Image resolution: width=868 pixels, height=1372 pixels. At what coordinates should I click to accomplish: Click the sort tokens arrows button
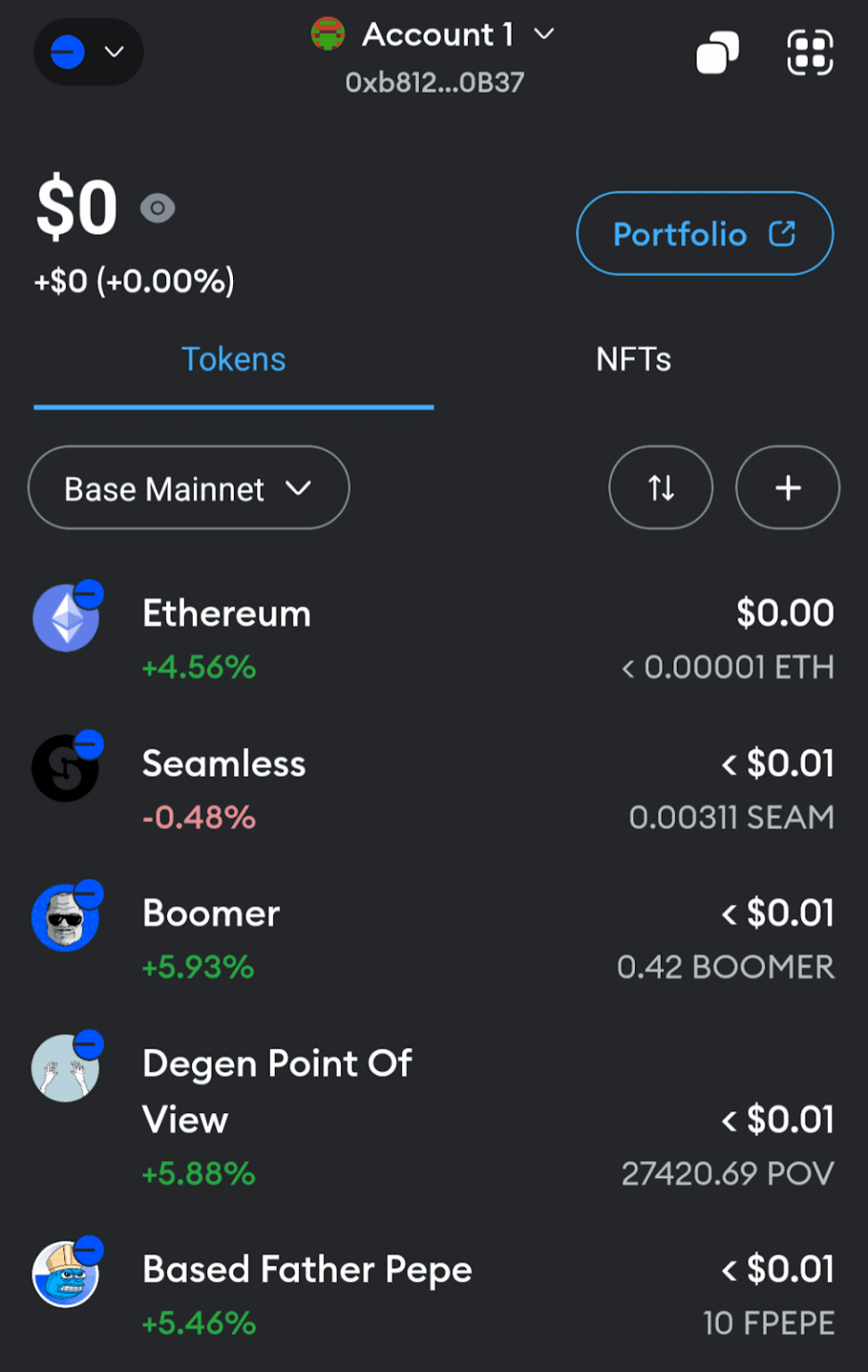pos(660,488)
